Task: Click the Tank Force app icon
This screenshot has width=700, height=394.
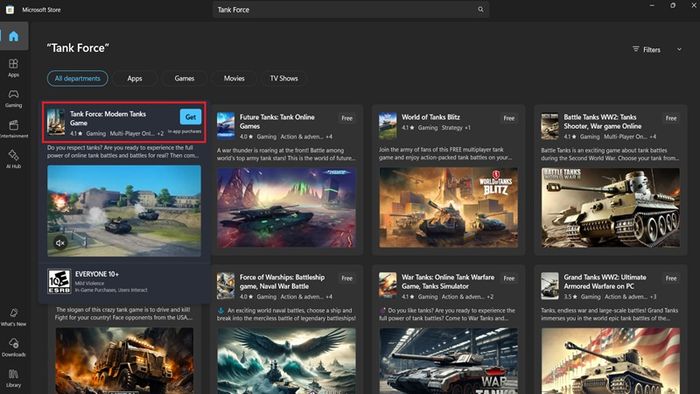Action: 56,122
